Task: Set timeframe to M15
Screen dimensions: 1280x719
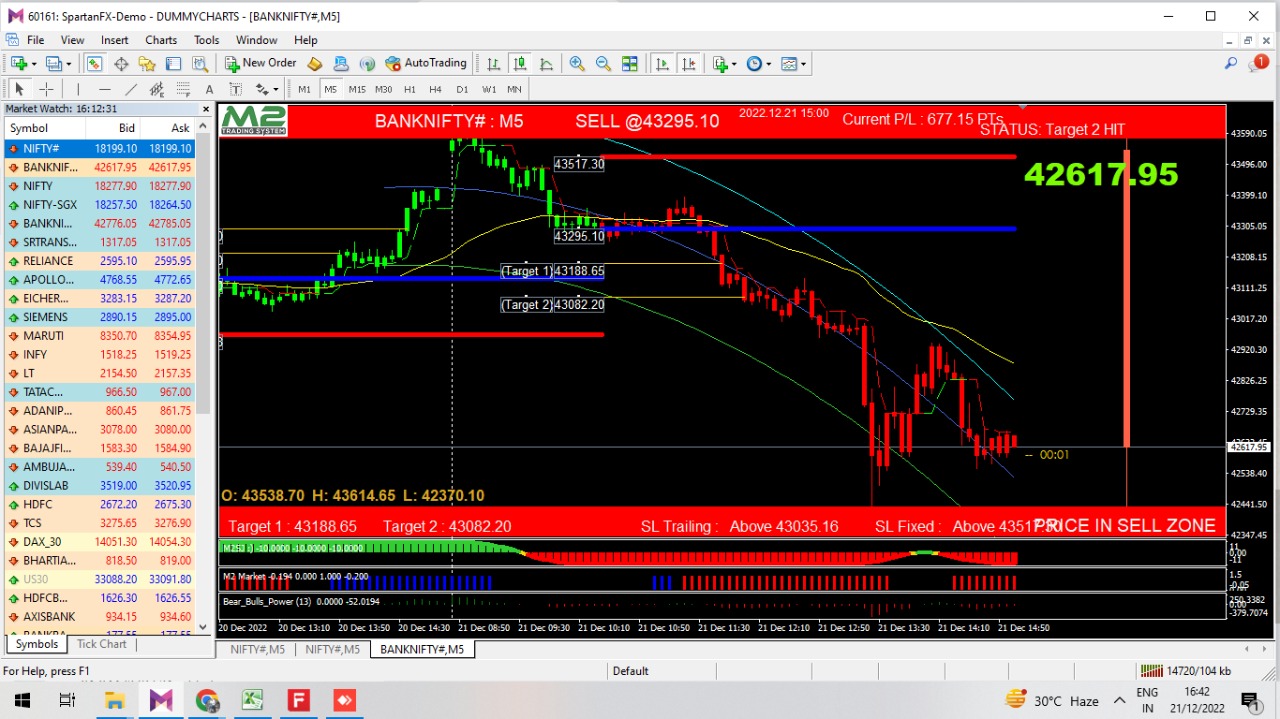Action: pos(357,89)
